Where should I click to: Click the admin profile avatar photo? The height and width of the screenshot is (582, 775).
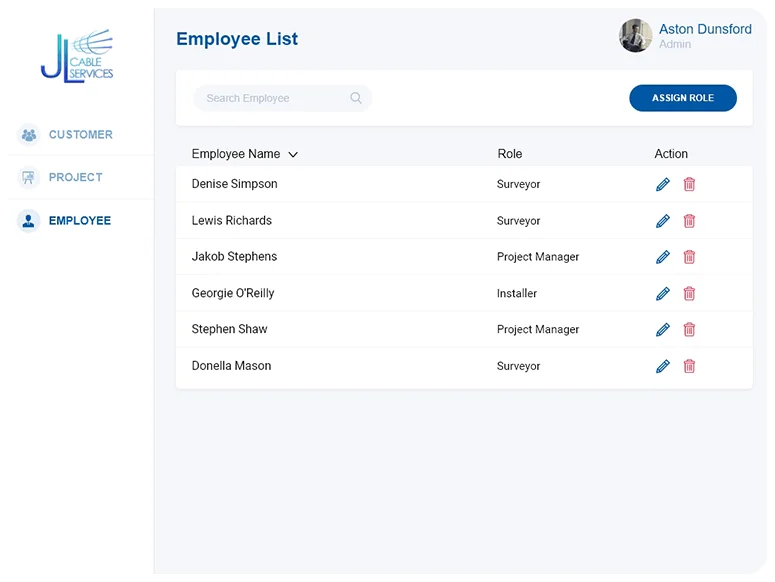point(635,36)
